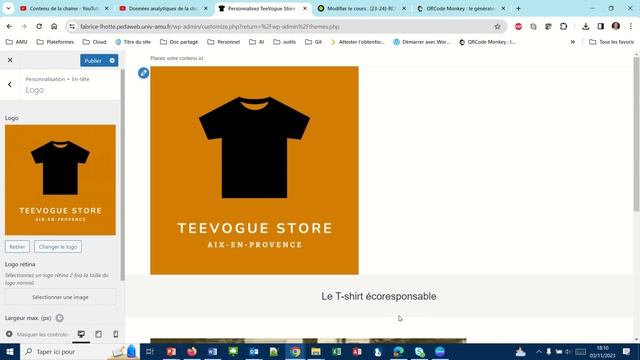Click the browser back arrow
The image size is (640, 360).
coord(9,27)
